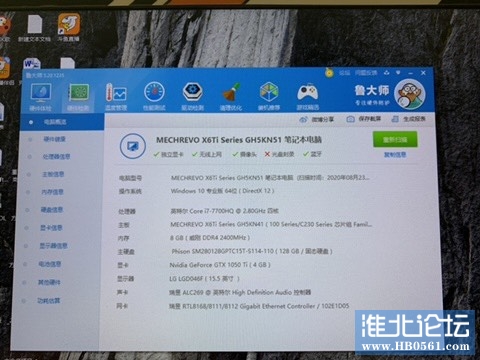Open 清理优化 broom icon

coord(231,92)
